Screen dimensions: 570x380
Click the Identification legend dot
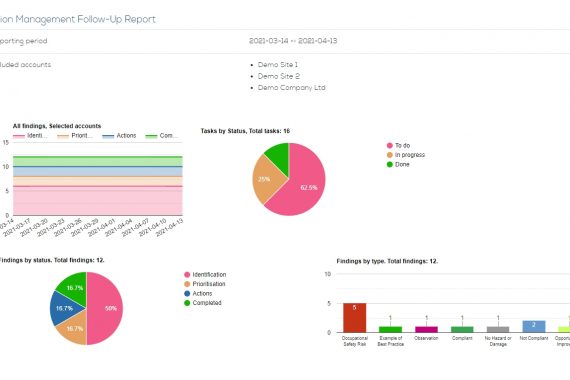pos(187,275)
